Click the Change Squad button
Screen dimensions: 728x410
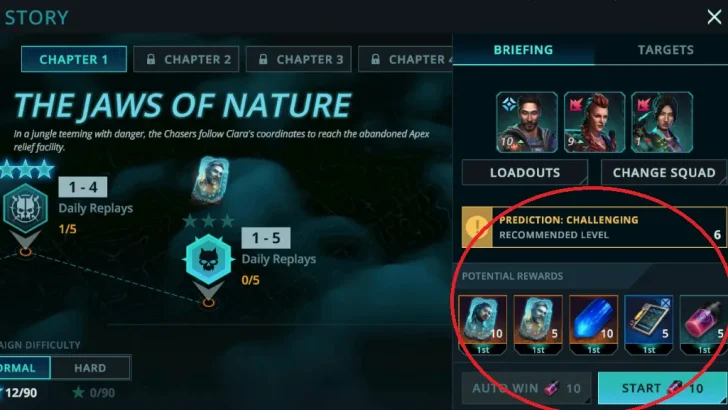[664, 172]
